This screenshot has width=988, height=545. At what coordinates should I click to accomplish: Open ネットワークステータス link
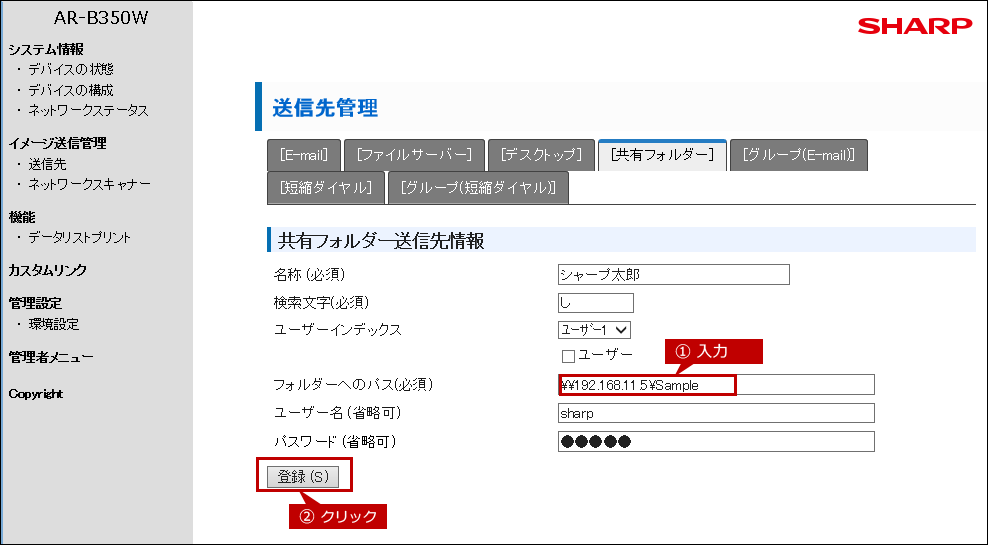pos(88,110)
